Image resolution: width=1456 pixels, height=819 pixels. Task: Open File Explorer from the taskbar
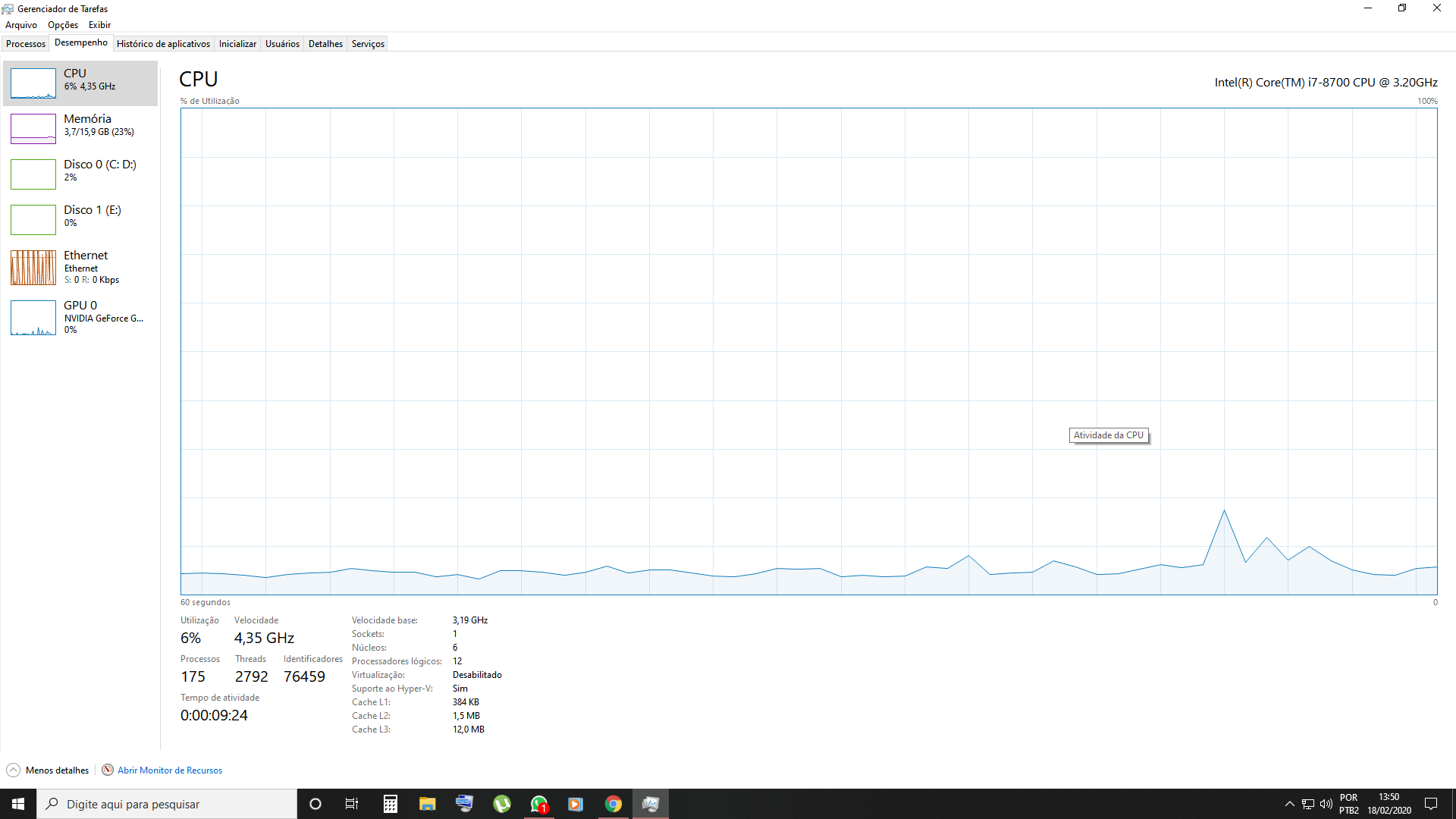point(427,804)
